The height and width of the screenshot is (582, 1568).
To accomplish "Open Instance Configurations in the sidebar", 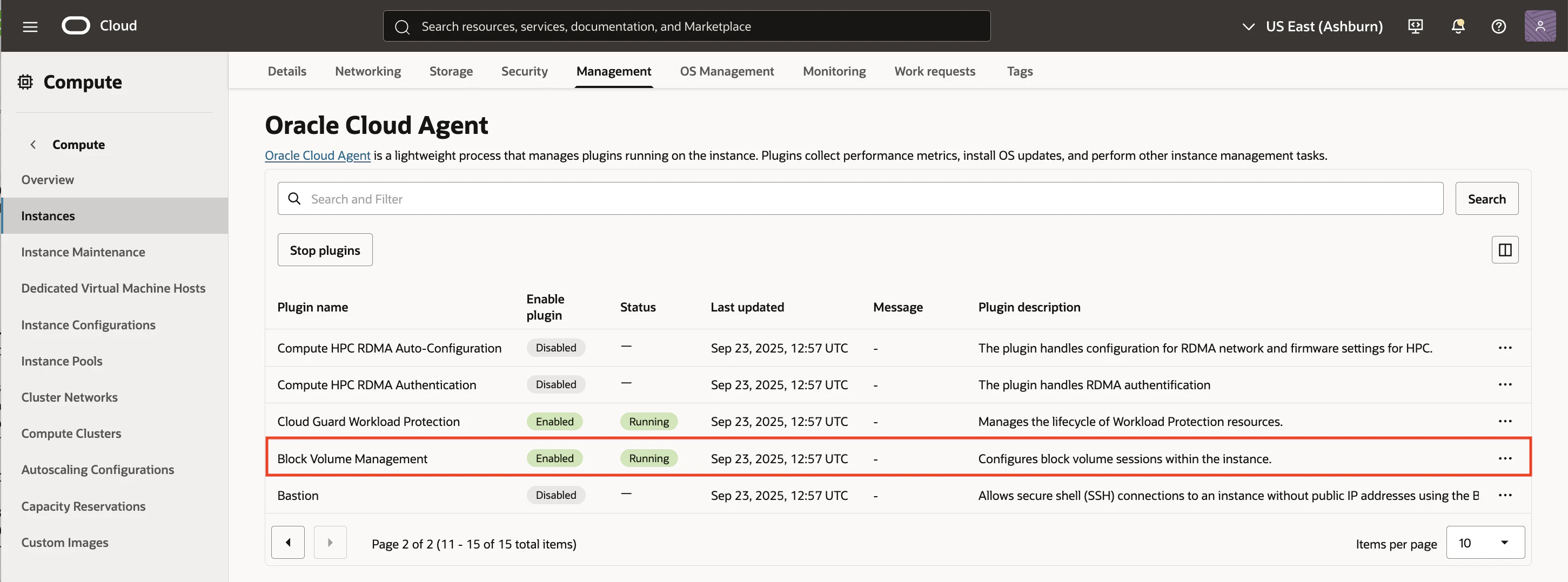I will pyautogui.click(x=88, y=325).
